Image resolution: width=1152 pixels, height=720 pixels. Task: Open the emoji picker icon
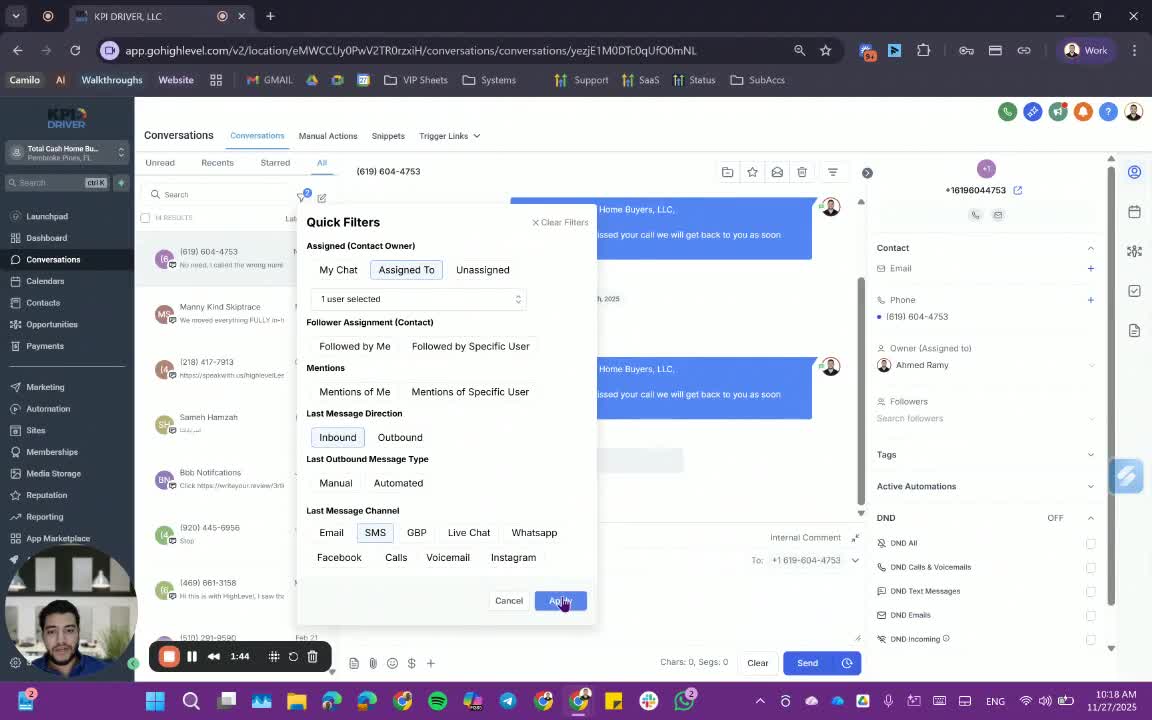click(392, 663)
